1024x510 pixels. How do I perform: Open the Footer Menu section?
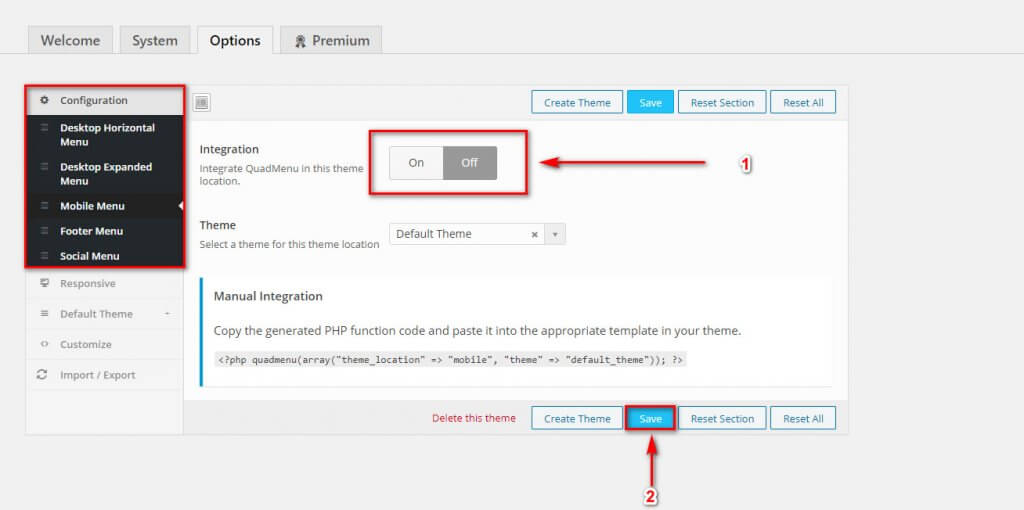[x=104, y=231]
